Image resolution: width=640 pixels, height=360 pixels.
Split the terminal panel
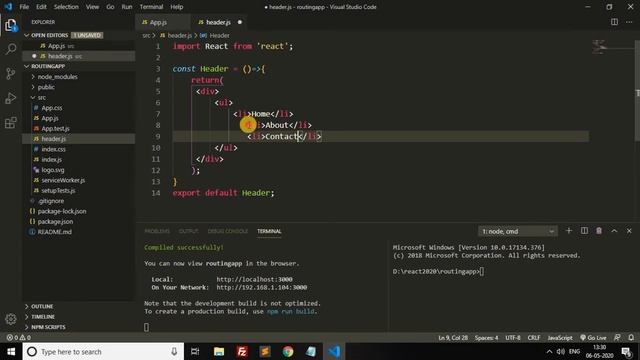click(x=584, y=231)
